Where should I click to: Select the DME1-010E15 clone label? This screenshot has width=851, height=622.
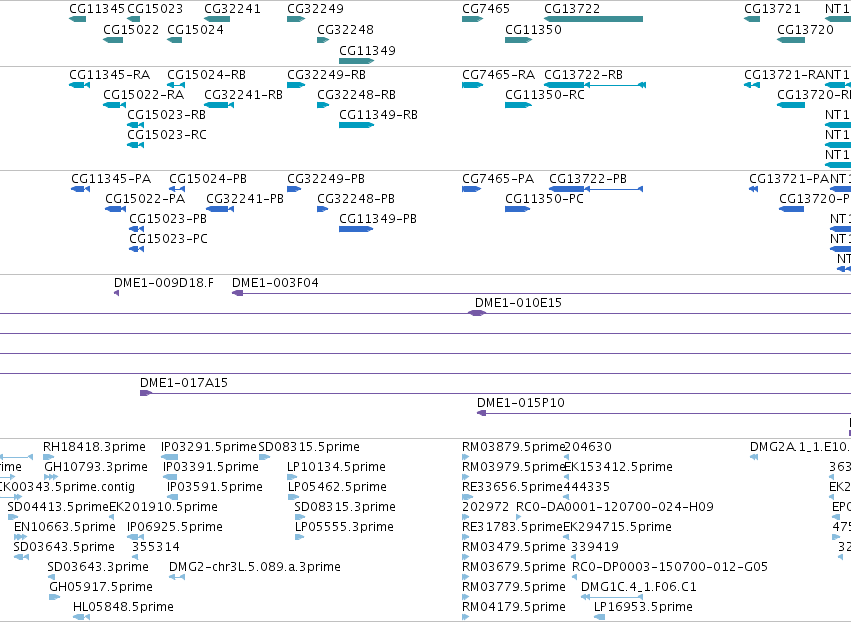518,303
